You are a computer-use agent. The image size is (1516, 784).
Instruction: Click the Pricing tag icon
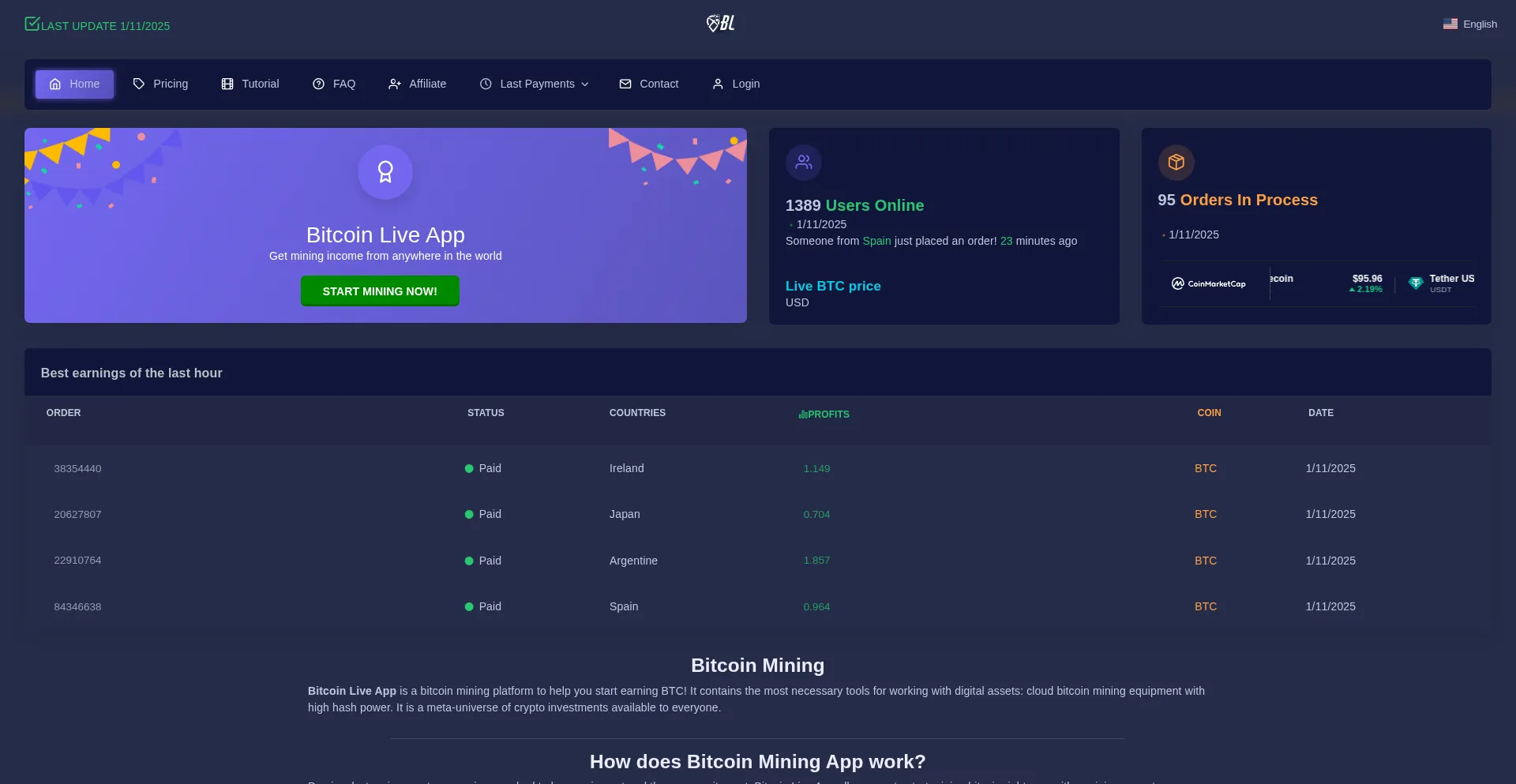(139, 84)
